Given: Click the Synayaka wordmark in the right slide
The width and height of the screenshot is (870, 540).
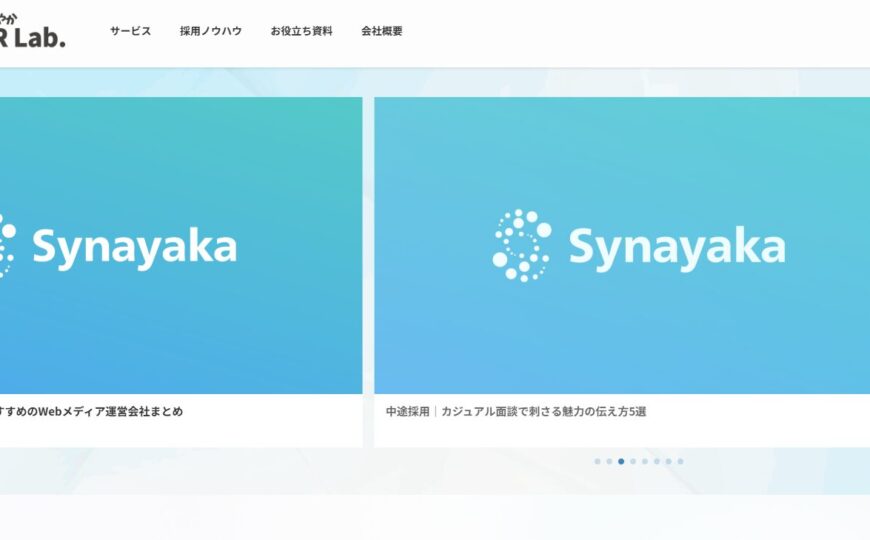Looking at the screenshot, I should (677, 249).
